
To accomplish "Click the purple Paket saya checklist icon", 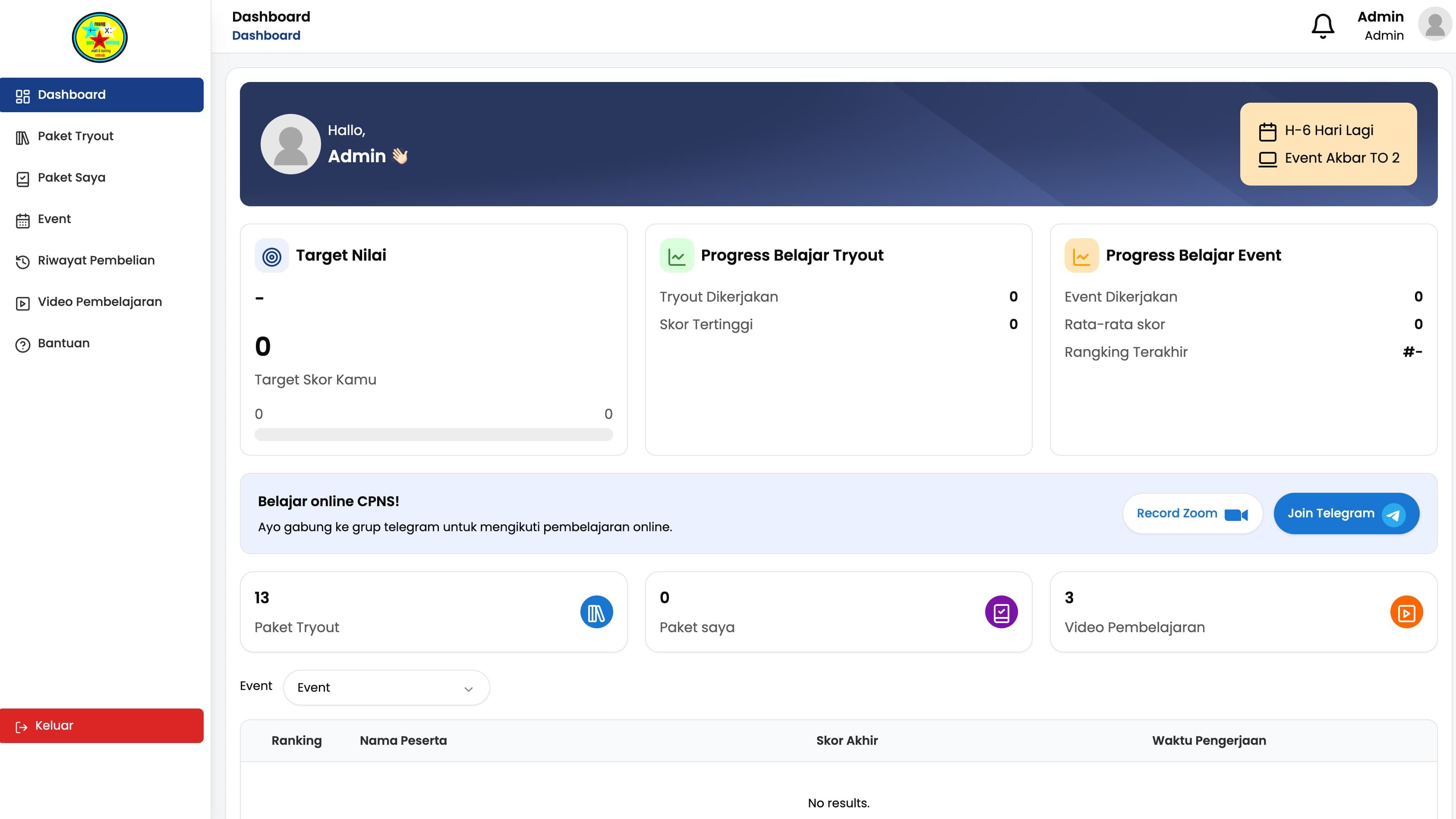I will click(1001, 612).
